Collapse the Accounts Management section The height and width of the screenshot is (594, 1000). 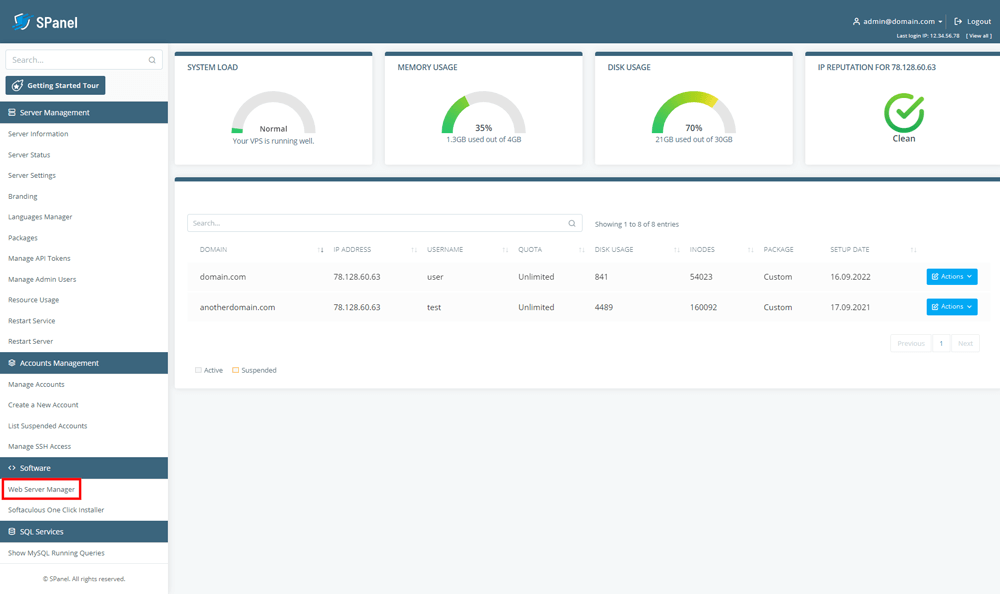84,363
